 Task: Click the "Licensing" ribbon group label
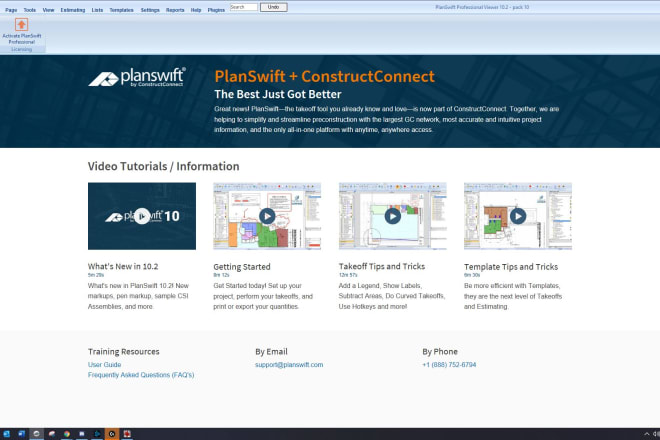click(21, 49)
